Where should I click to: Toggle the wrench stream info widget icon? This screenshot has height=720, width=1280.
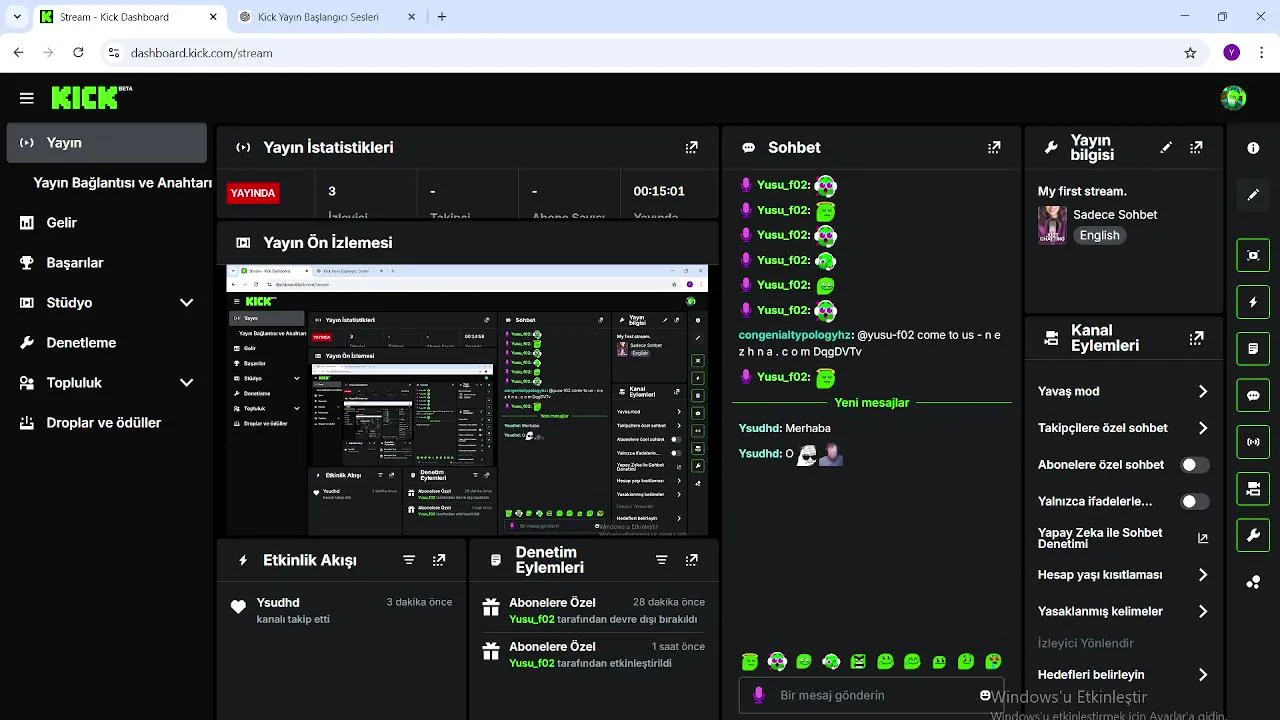(x=1253, y=535)
